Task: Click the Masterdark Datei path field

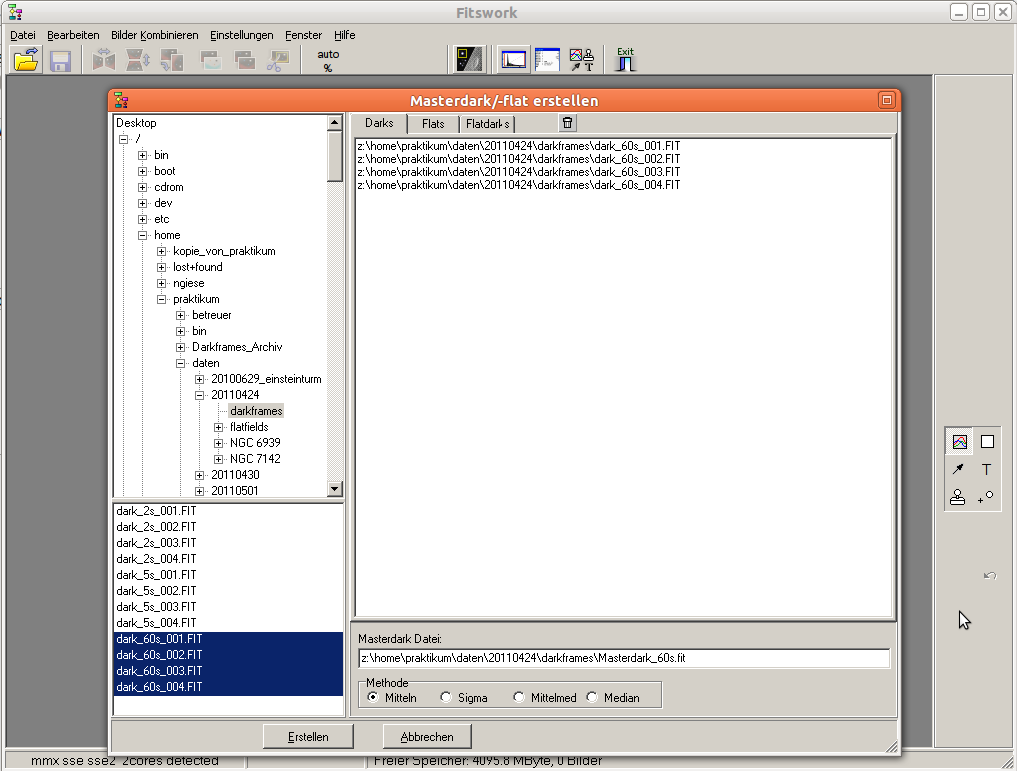Action: pos(623,658)
